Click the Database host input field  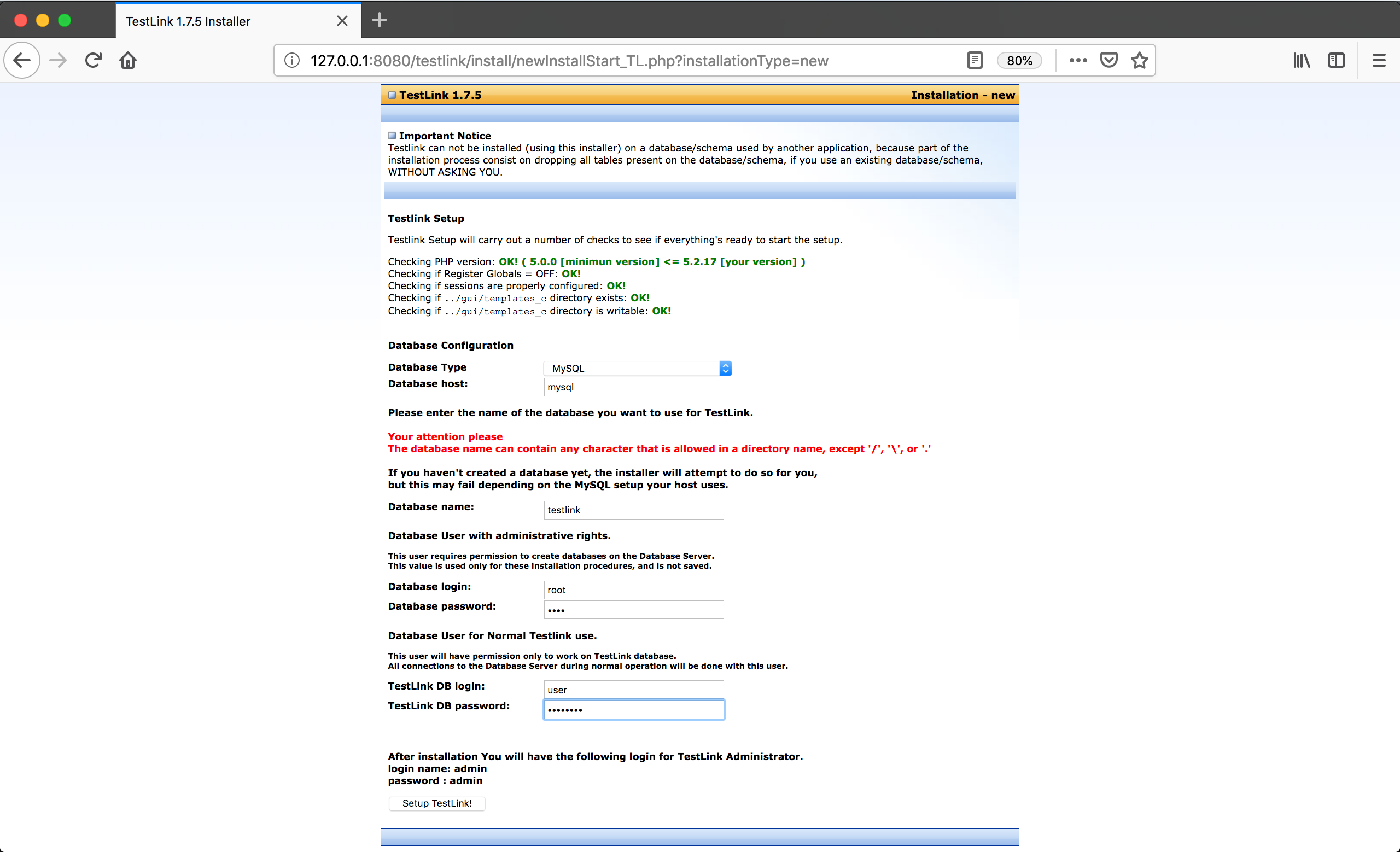tap(633, 387)
